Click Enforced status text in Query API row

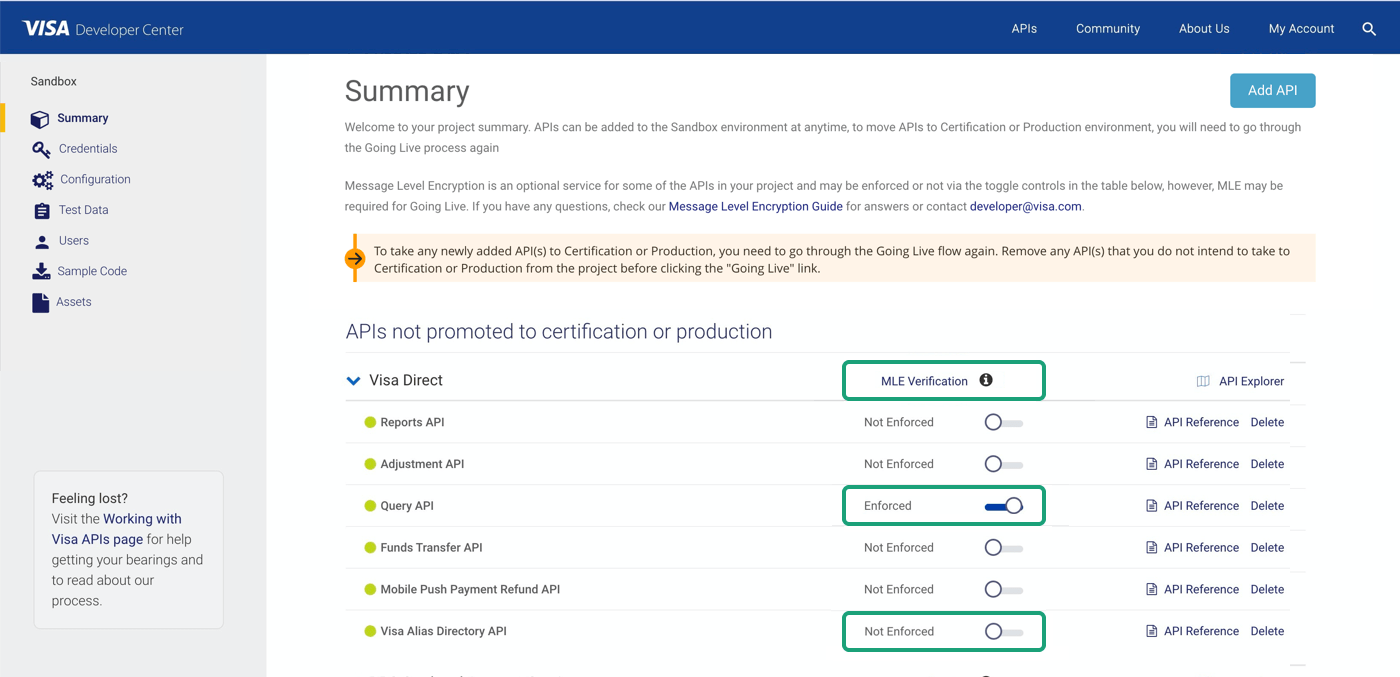point(888,506)
